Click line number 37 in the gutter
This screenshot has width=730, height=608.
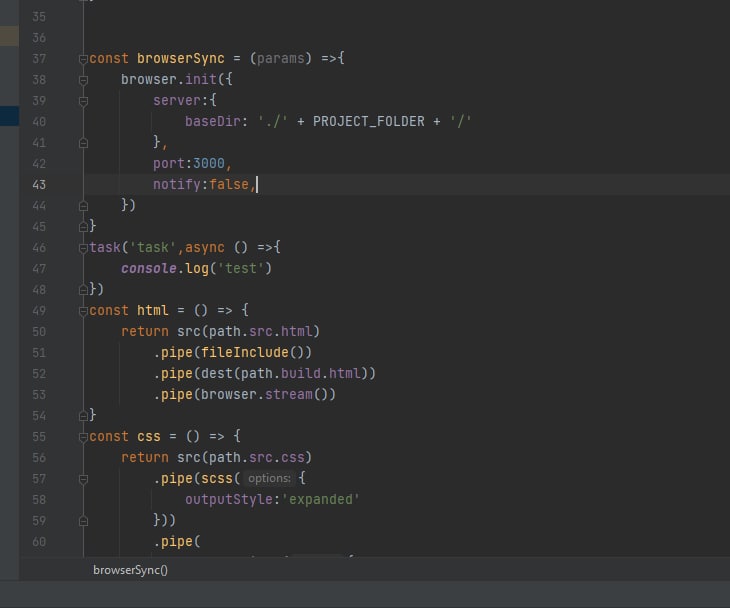tap(39, 59)
